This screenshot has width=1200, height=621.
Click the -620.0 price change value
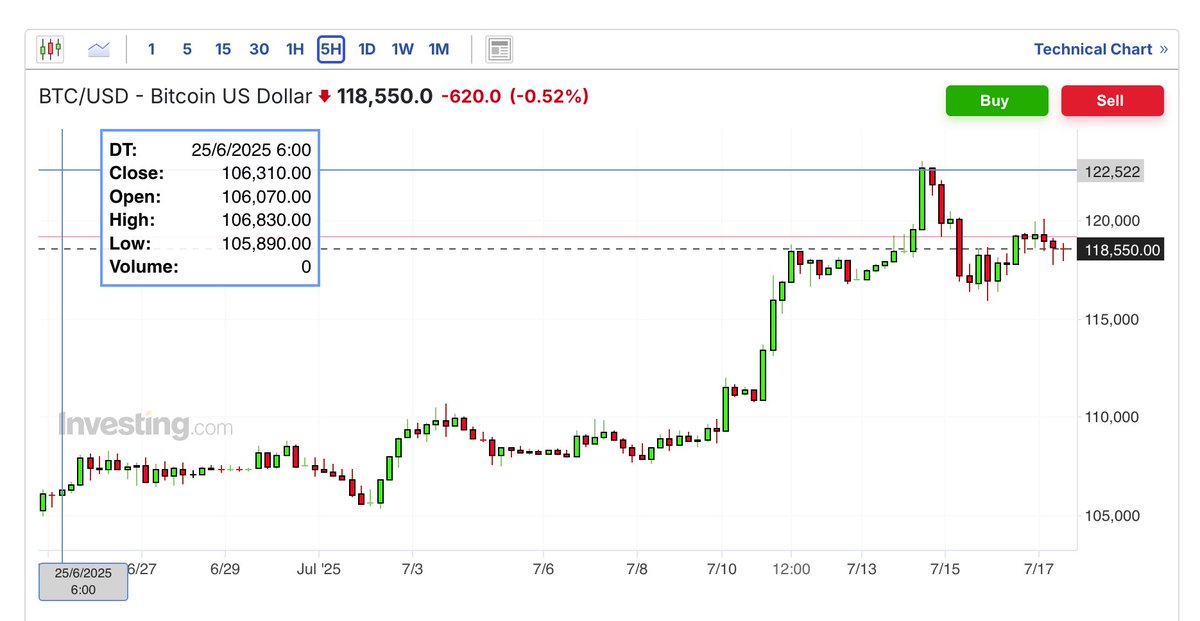coord(471,97)
